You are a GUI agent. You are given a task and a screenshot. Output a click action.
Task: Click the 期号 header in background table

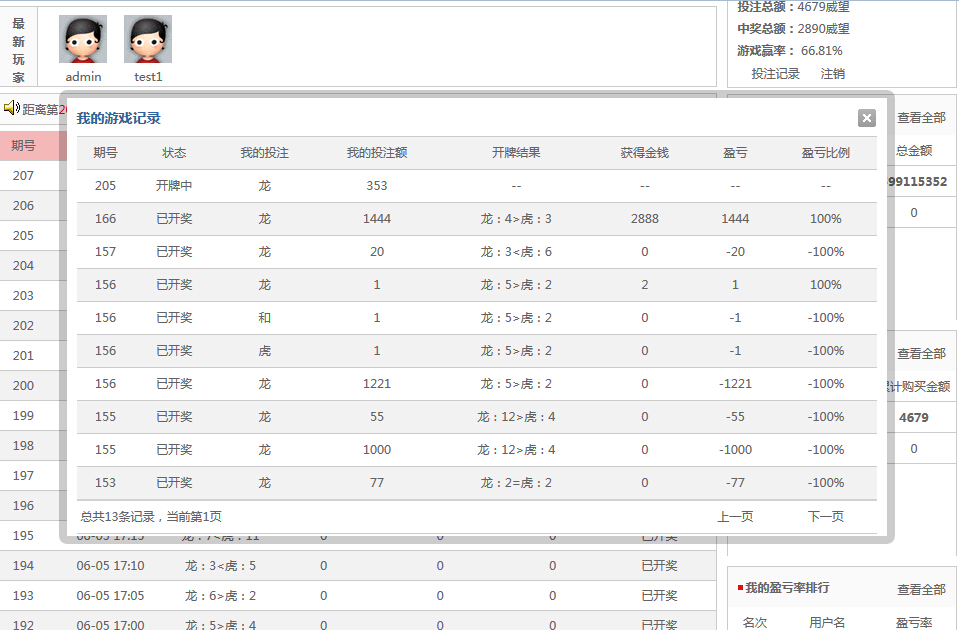point(23,146)
